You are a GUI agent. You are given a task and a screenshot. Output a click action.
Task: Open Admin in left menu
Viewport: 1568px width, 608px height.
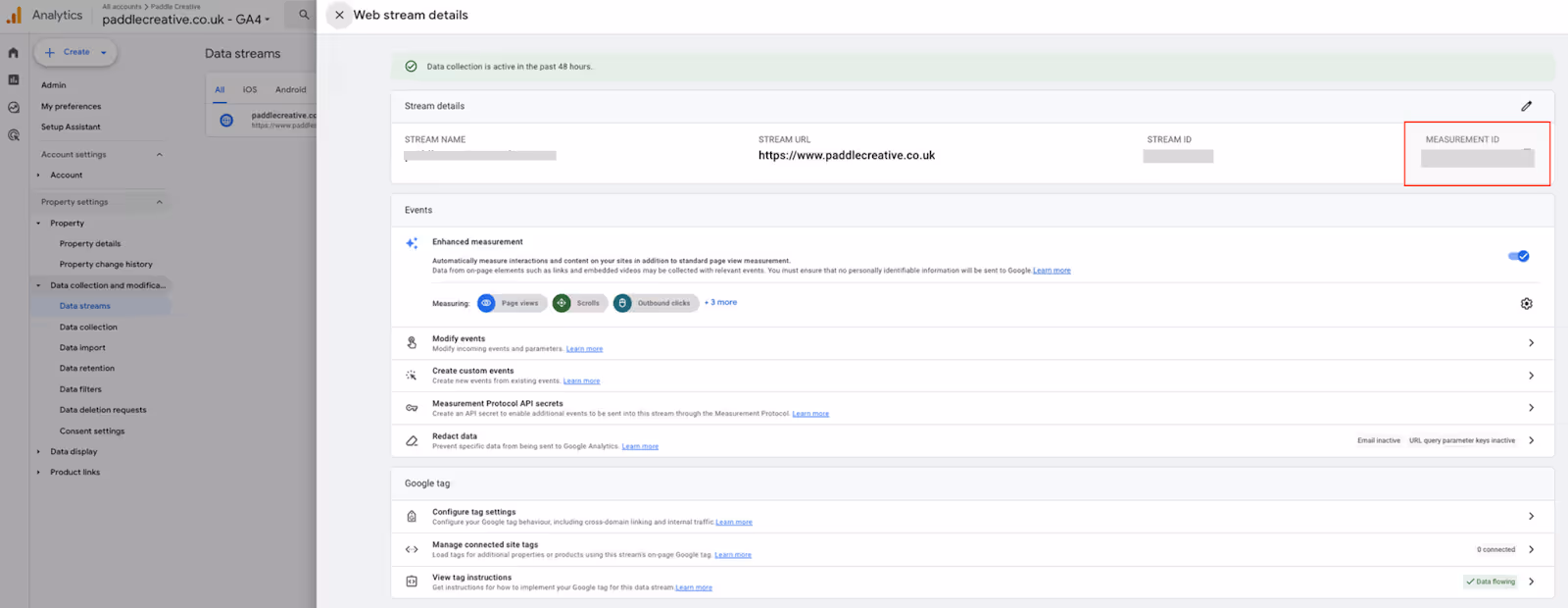click(x=54, y=85)
